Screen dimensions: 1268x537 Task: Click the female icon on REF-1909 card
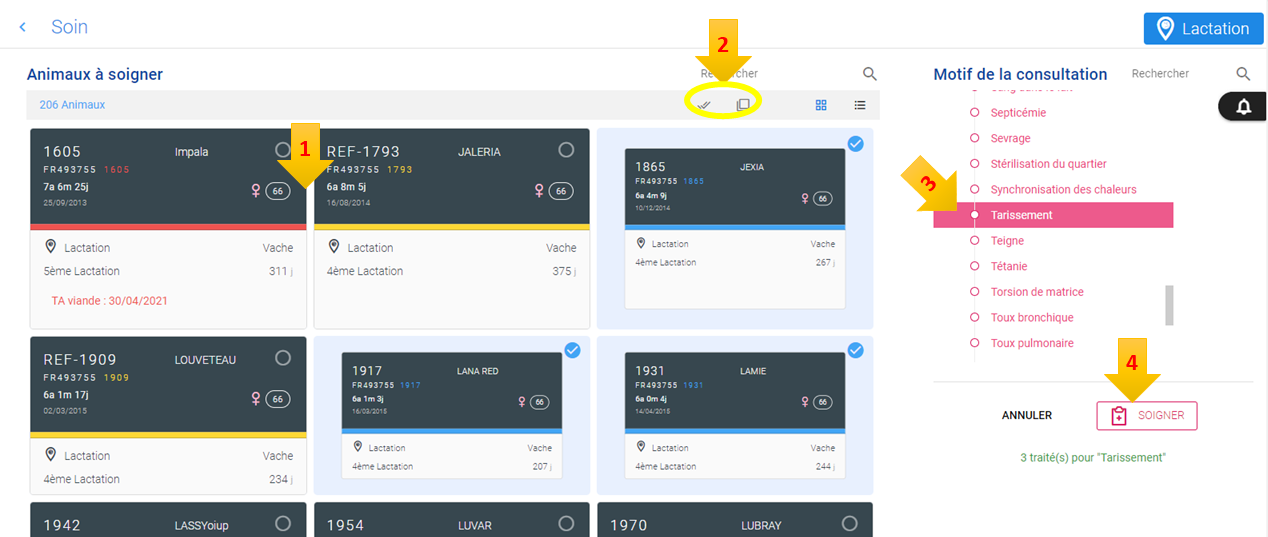[x=255, y=399]
